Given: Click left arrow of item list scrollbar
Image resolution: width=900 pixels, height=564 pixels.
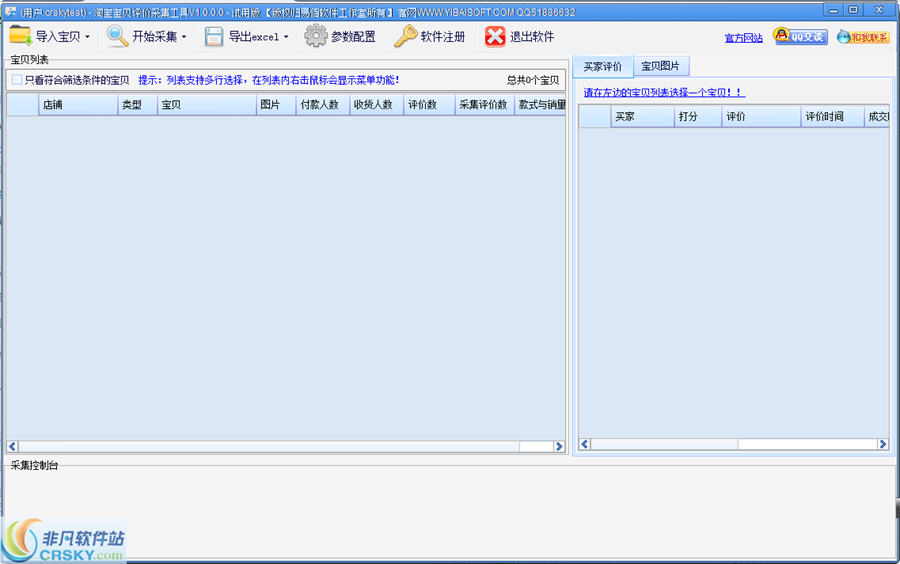Looking at the screenshot, I should tap(12, 446).
